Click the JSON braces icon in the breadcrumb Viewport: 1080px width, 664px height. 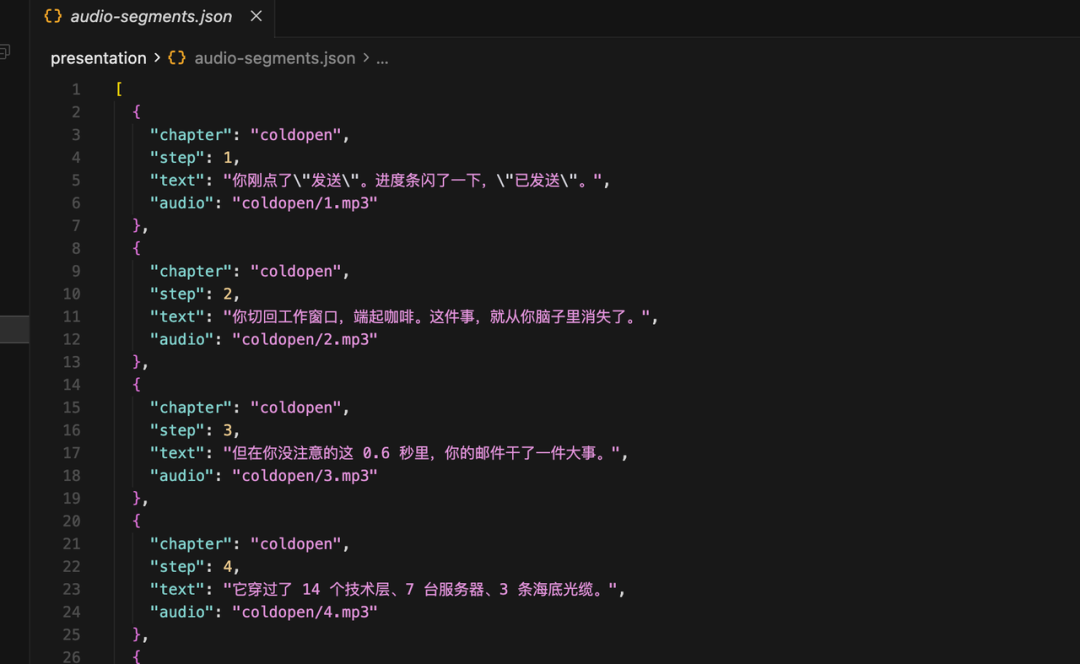pyautogui.click(x=177, y=58)
